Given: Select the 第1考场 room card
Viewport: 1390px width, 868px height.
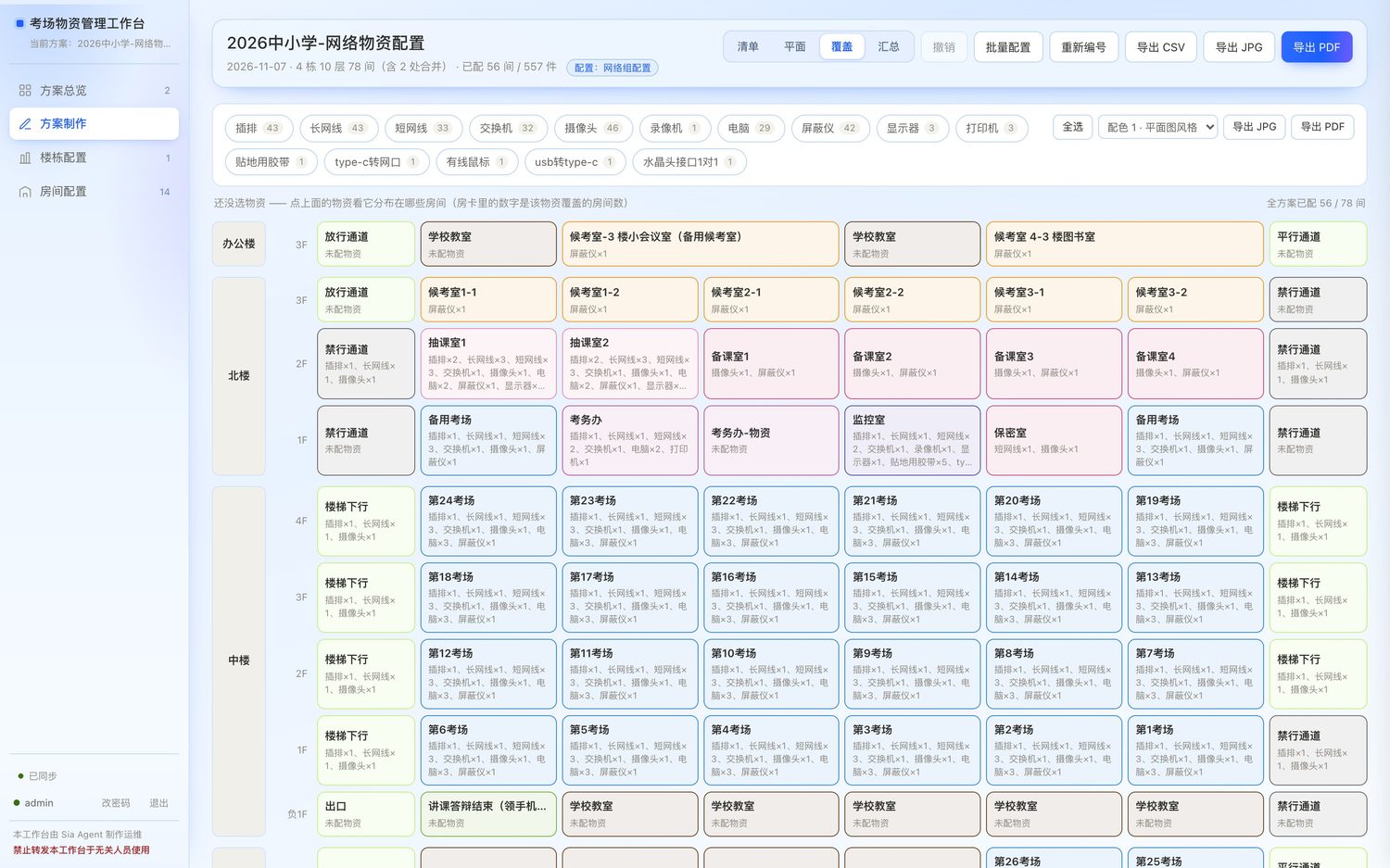Looking at the screenshot, I should coord(1196,750).
